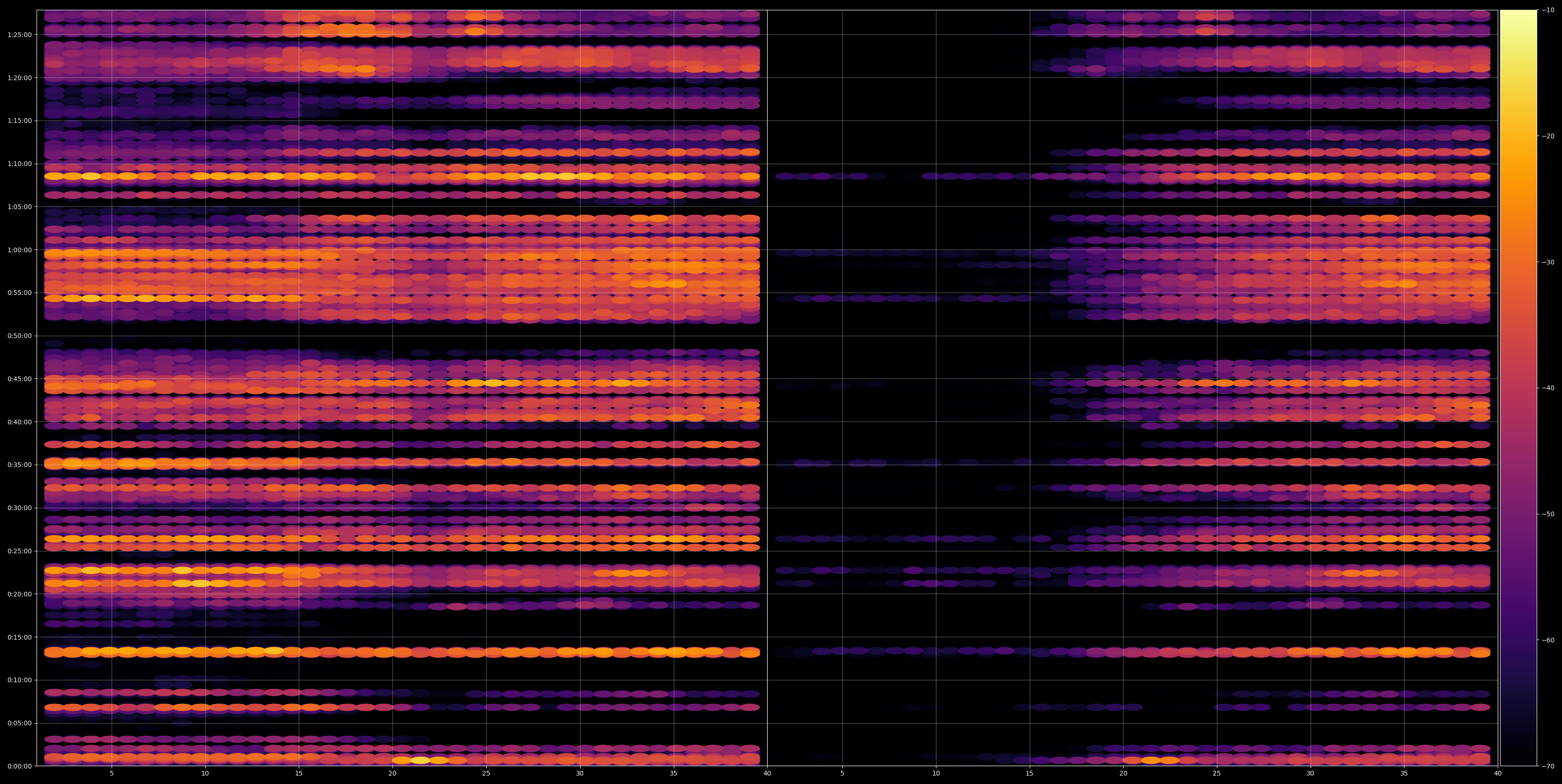Click the 0:15:00 y-axis tick label
The width and height of the screenshot is (1562, 784).
(x=20, y=637)
